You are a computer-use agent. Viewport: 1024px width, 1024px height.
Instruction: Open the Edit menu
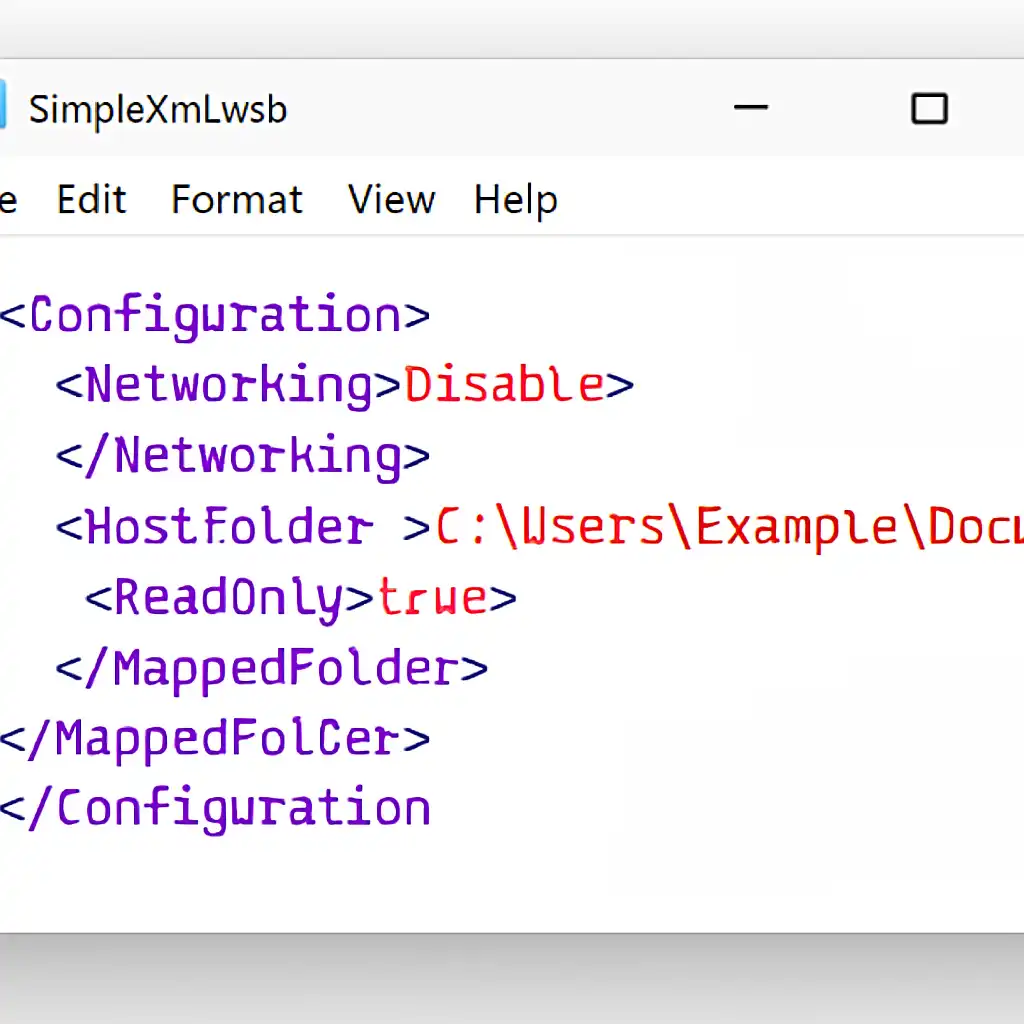(x=91, y=200)
